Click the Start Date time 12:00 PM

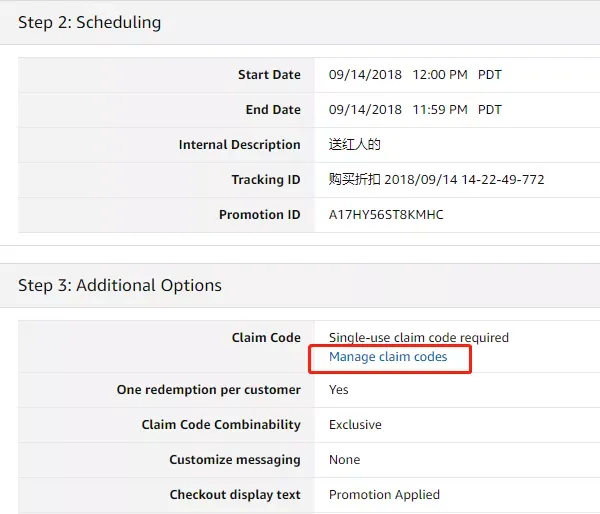click(x=440, y=75)
